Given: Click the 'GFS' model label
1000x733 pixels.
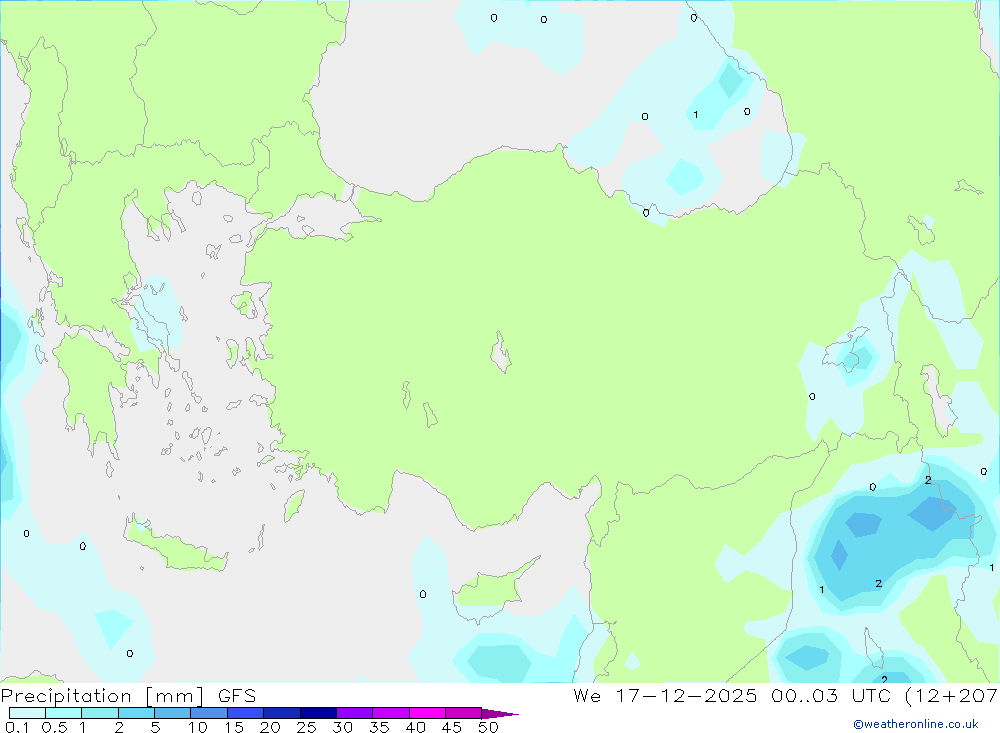Looking at the screenshot, I should pyautogui.click(x=237, y=696).
